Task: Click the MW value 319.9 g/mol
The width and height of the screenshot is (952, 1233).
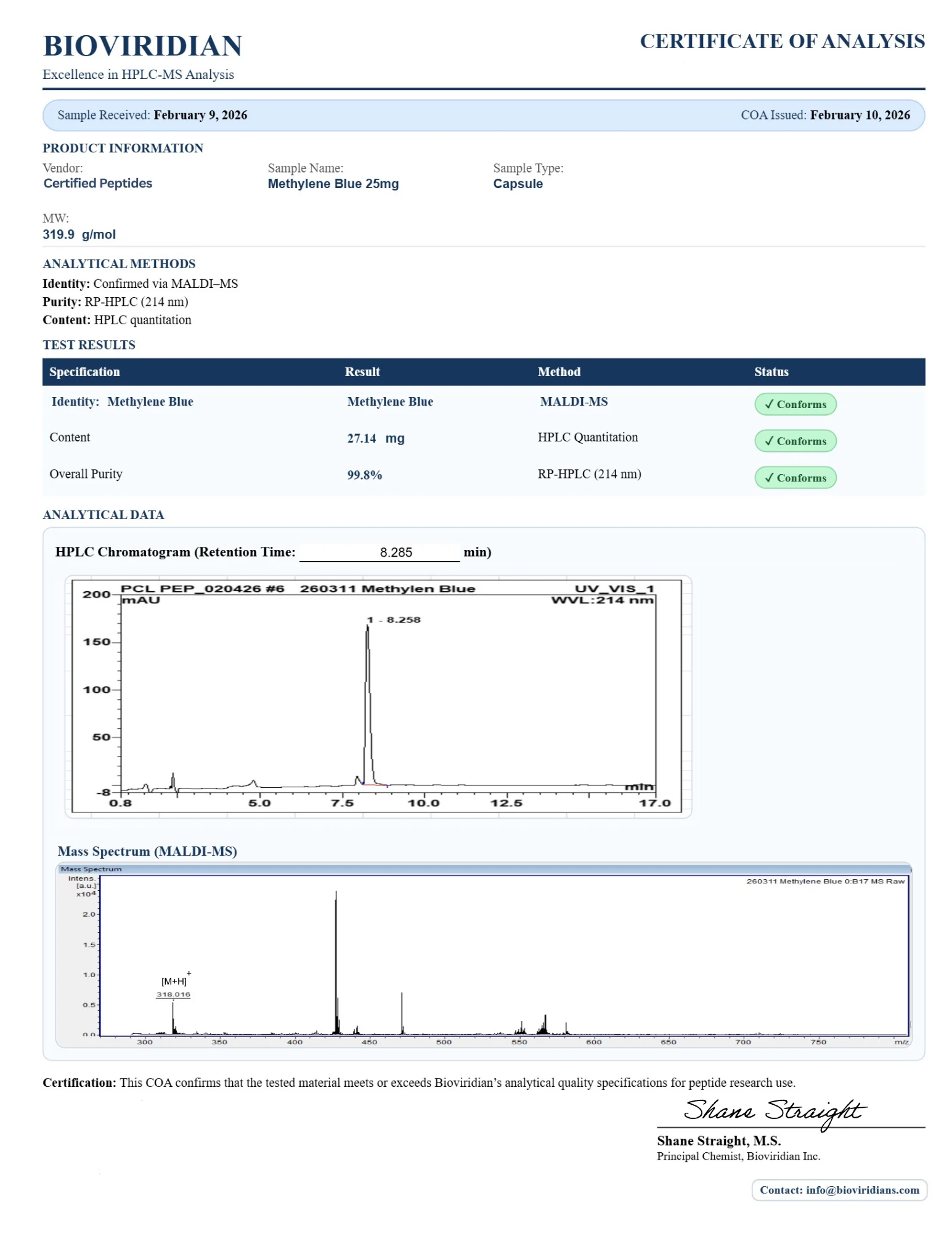Action: coord(79,234)
